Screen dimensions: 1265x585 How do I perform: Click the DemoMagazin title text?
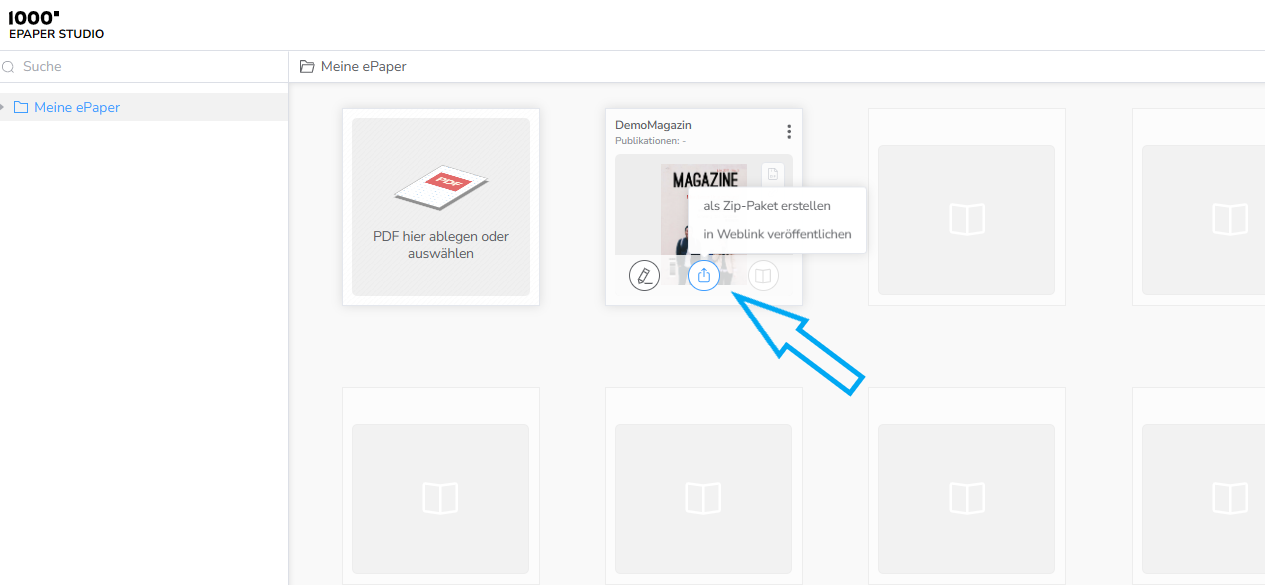tap(653, 125)
